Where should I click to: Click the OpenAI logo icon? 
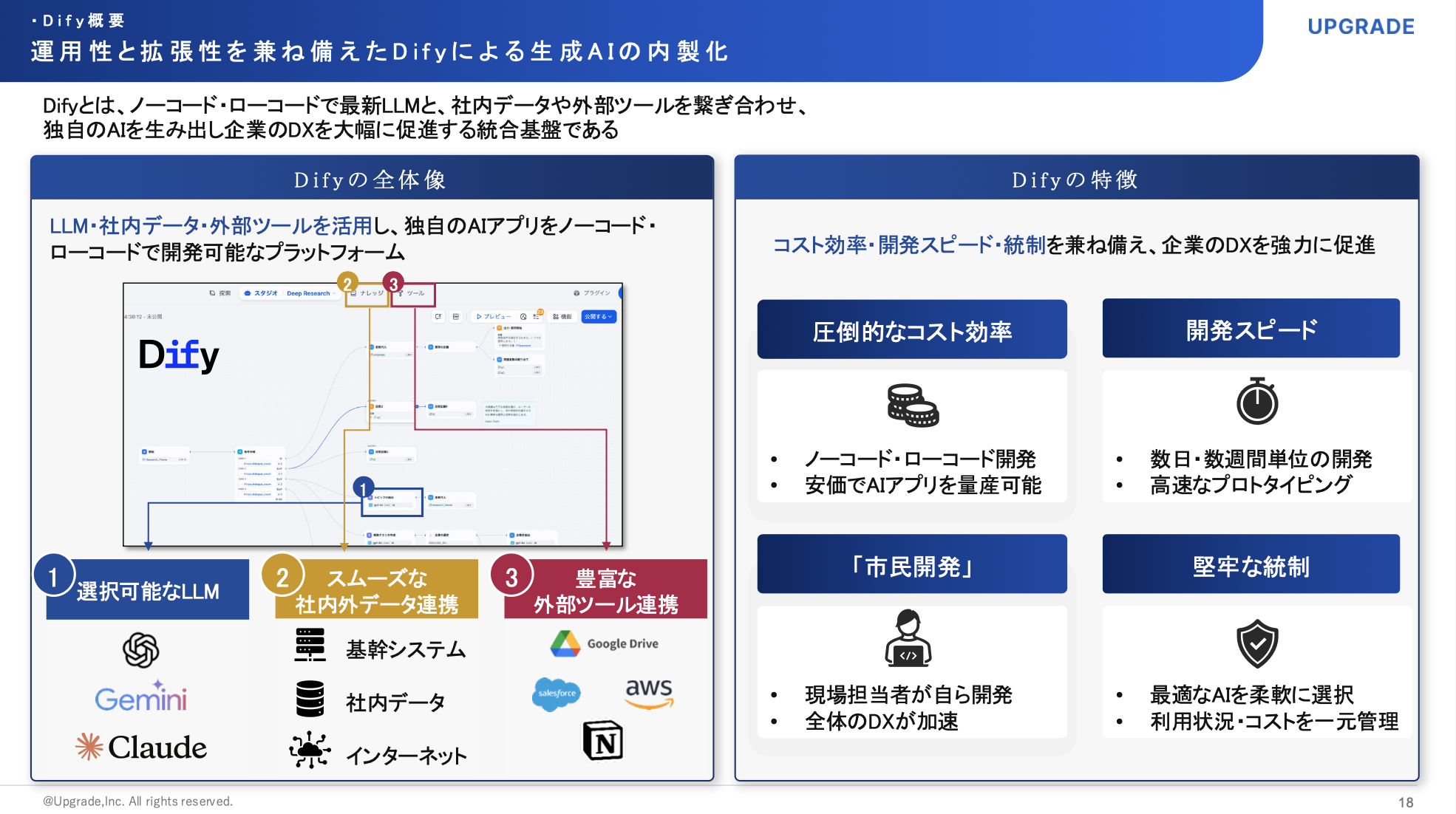[x=140, y=650]
